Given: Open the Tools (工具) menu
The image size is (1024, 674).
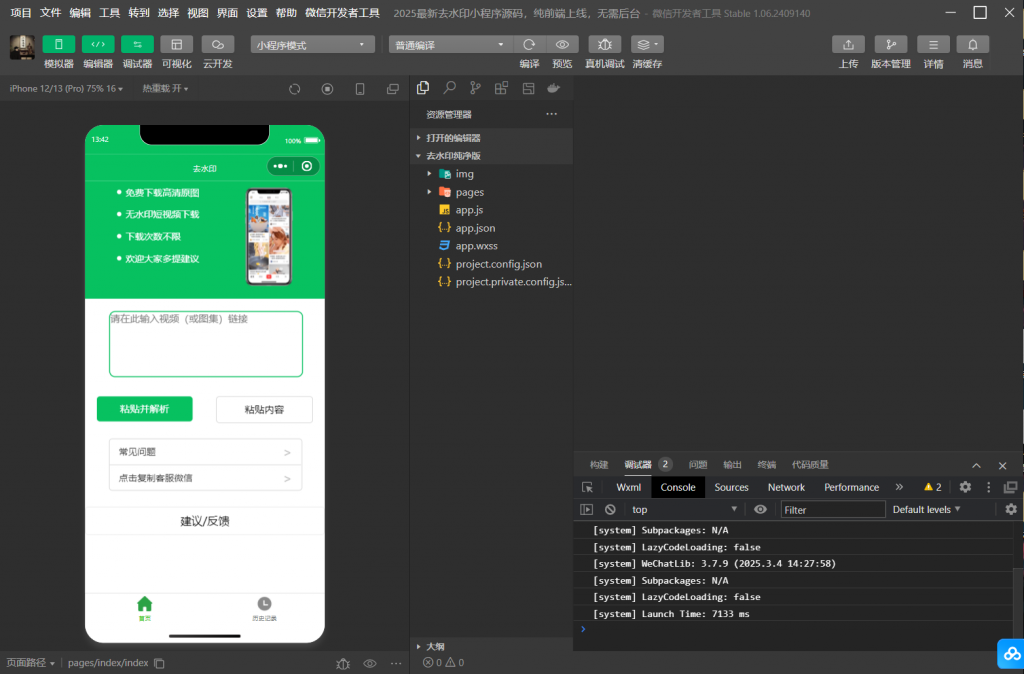Looking at the screenshot, I should (110, 13).
